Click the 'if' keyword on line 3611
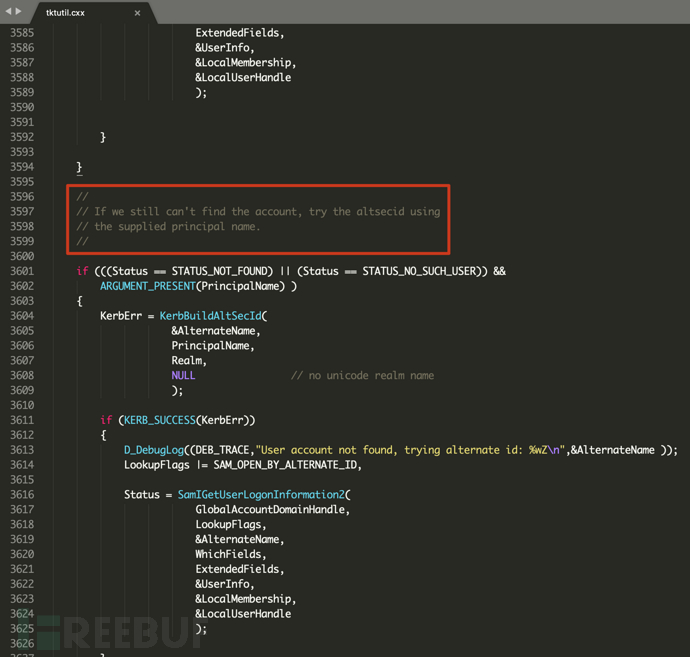Image resolution: width=690 pixels, height=657 pixels. 106,420
